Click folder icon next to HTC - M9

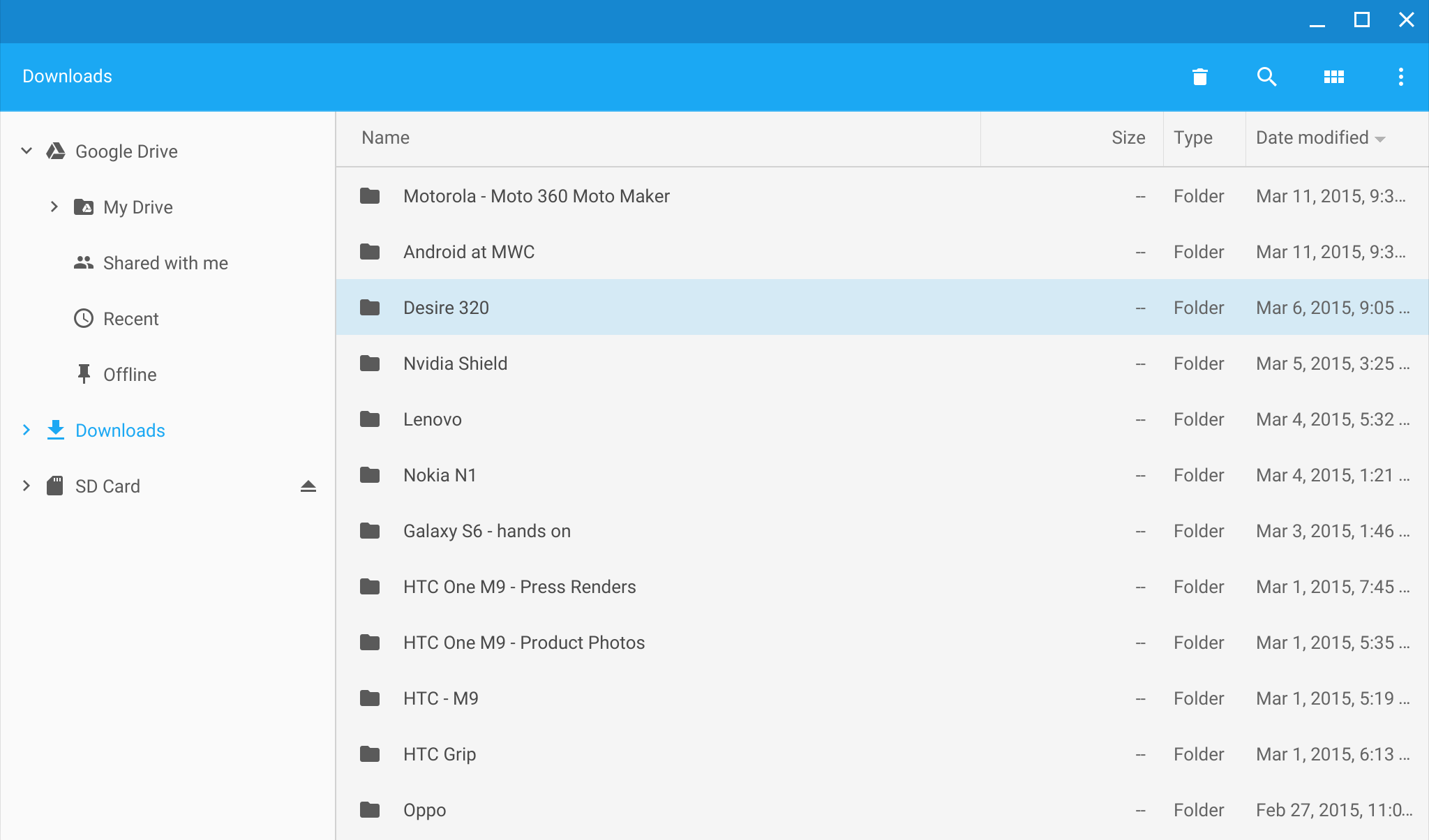pyautogui.click(x=370, y=698)
